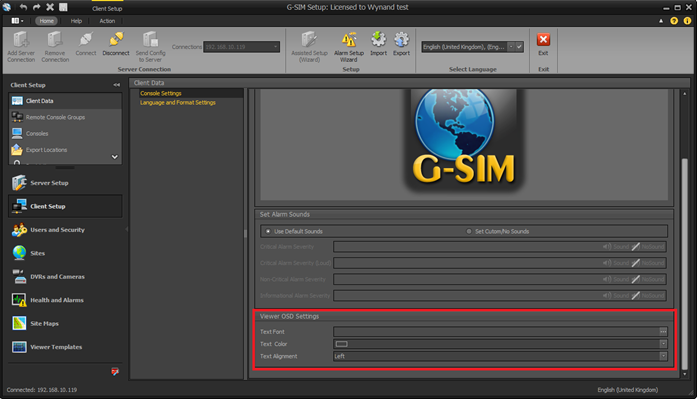
Task: Select Language and Format Settings entry
Action: (178, 103)
